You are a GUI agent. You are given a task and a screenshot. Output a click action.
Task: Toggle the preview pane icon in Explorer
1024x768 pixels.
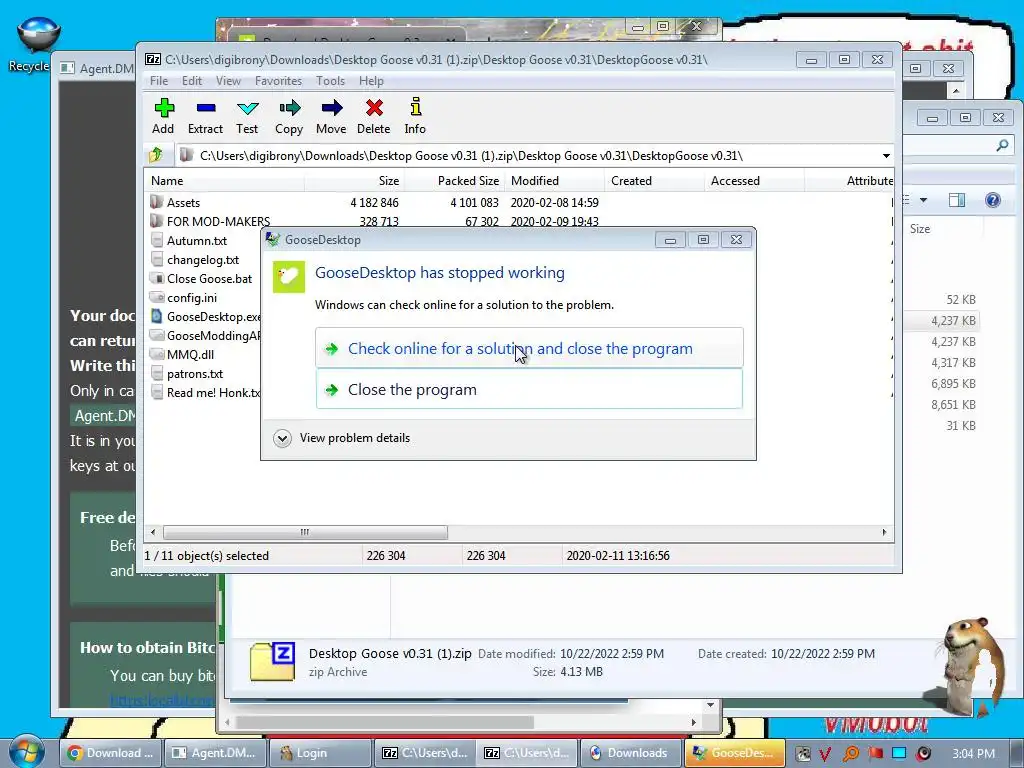957,200
